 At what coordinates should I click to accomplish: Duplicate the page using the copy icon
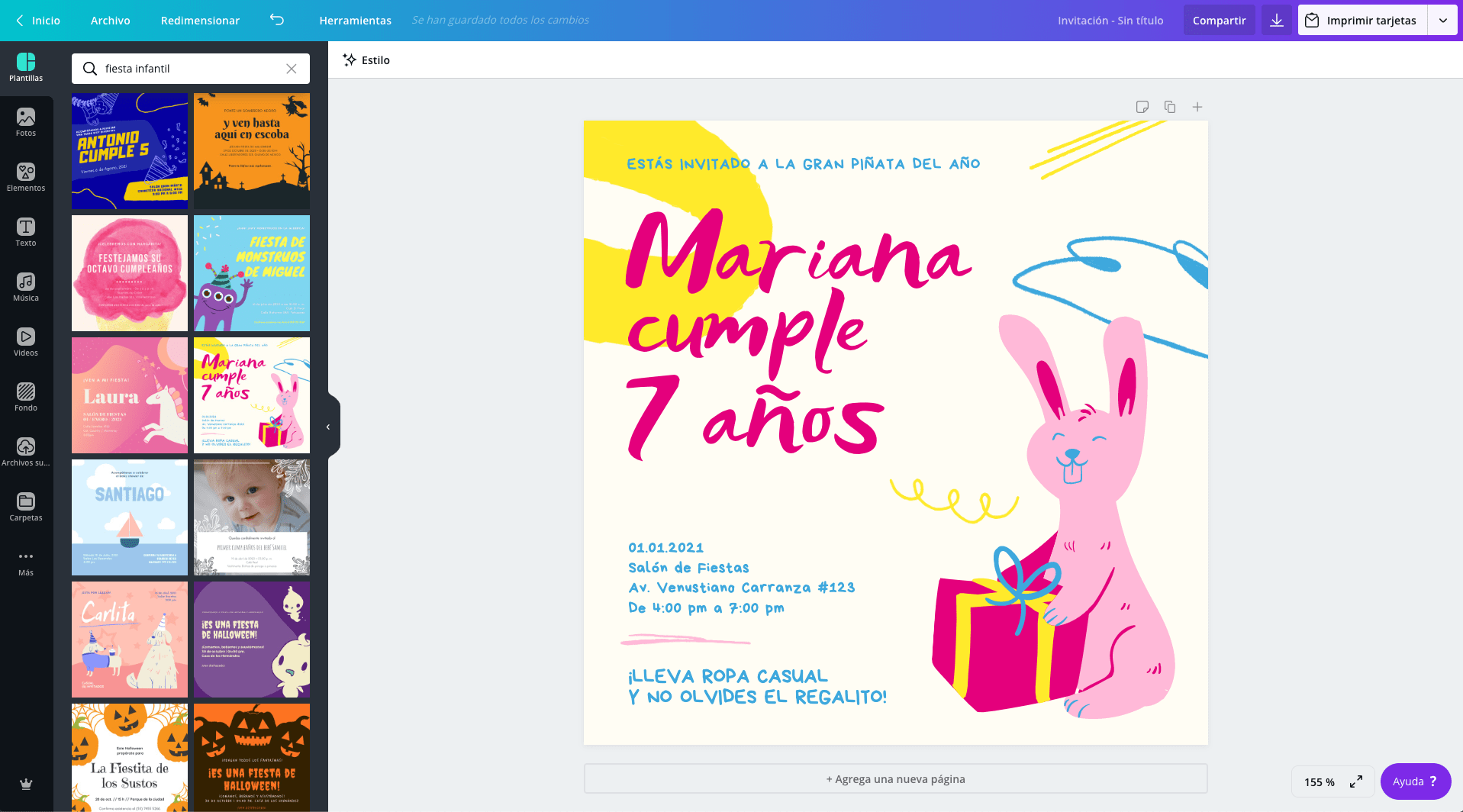tap(1169, 107)
